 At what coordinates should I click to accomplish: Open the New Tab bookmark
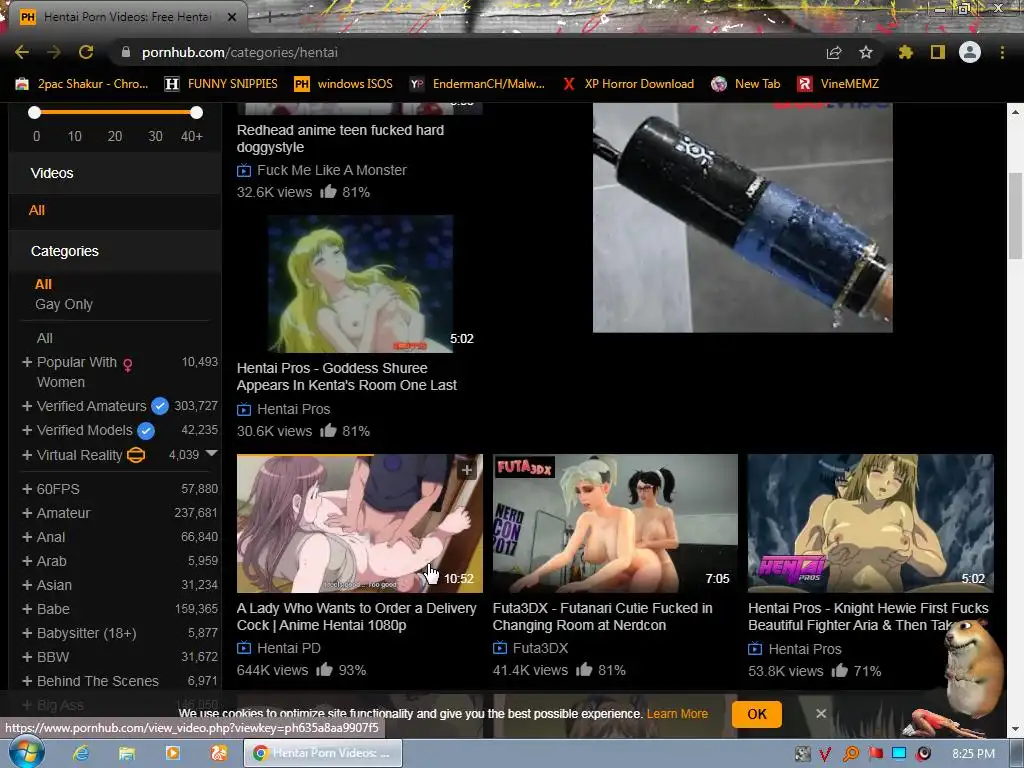[x=746, y=84]
